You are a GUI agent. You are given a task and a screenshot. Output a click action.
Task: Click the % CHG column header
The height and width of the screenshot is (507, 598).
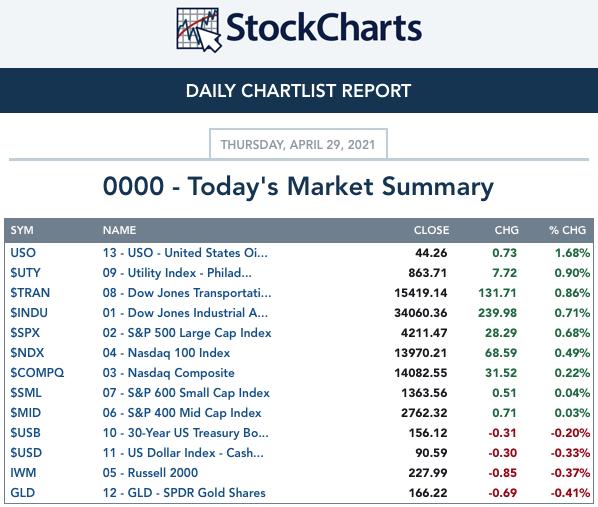[x=567, y=230]
